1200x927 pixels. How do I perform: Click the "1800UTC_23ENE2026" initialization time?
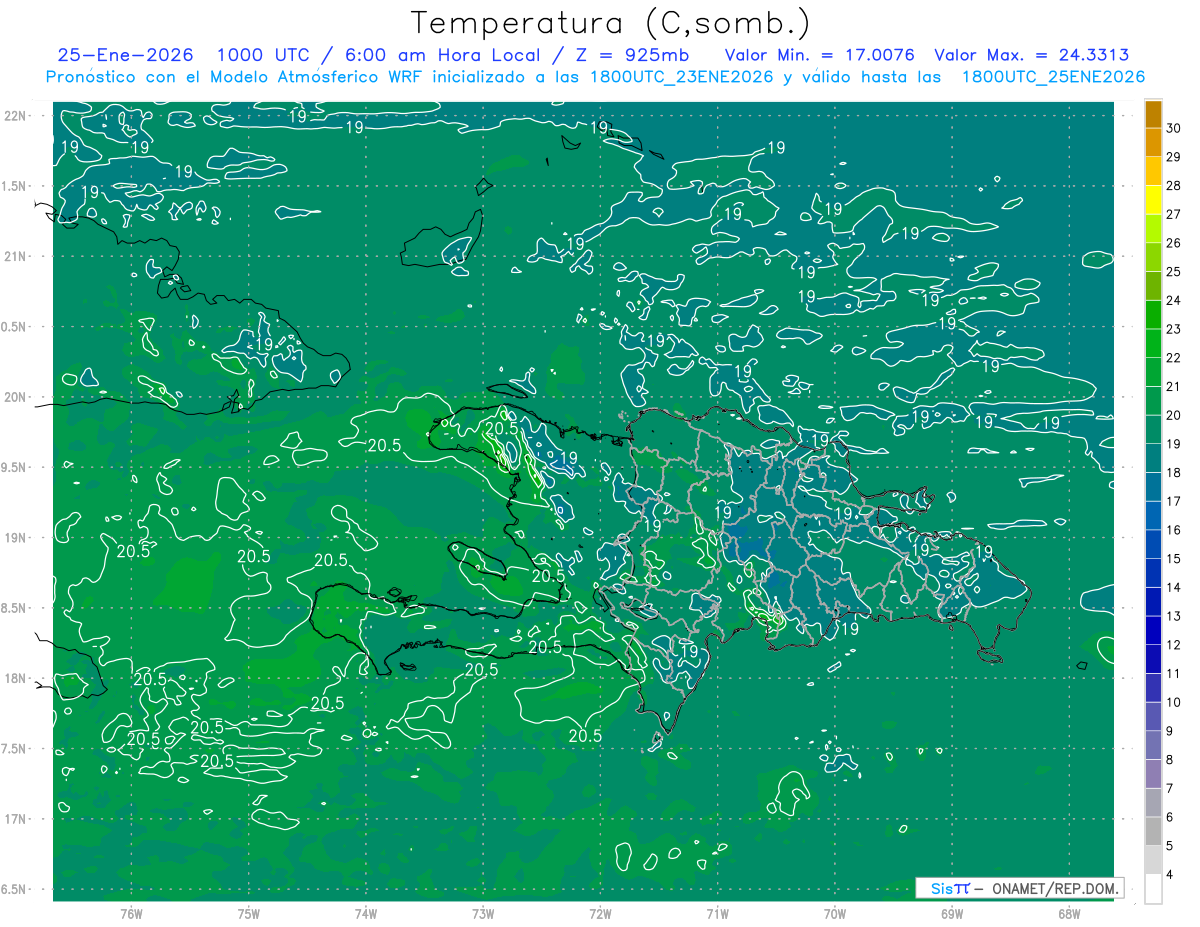[680, 77]
